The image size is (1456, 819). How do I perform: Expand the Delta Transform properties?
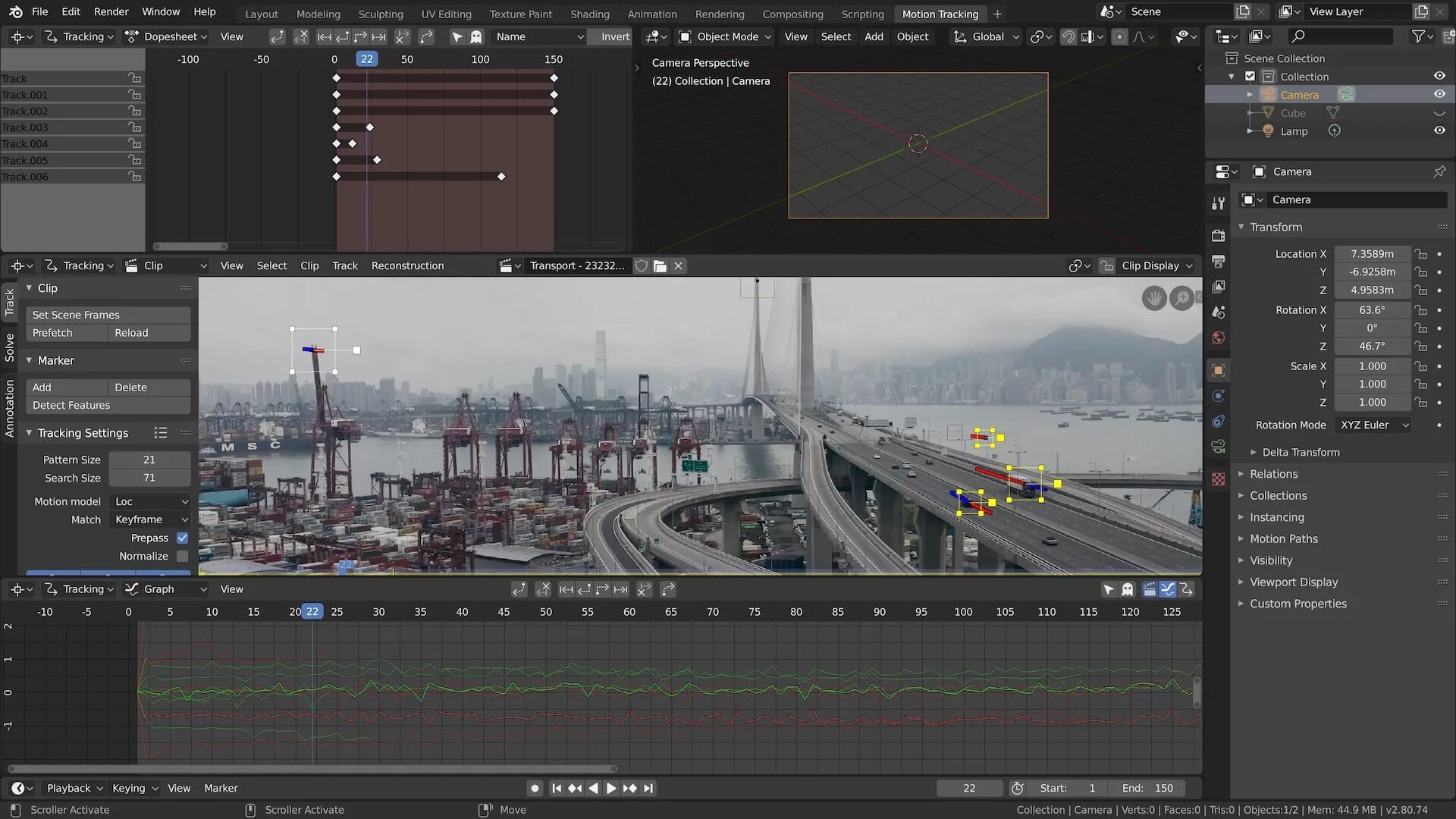click(1253, 452)
